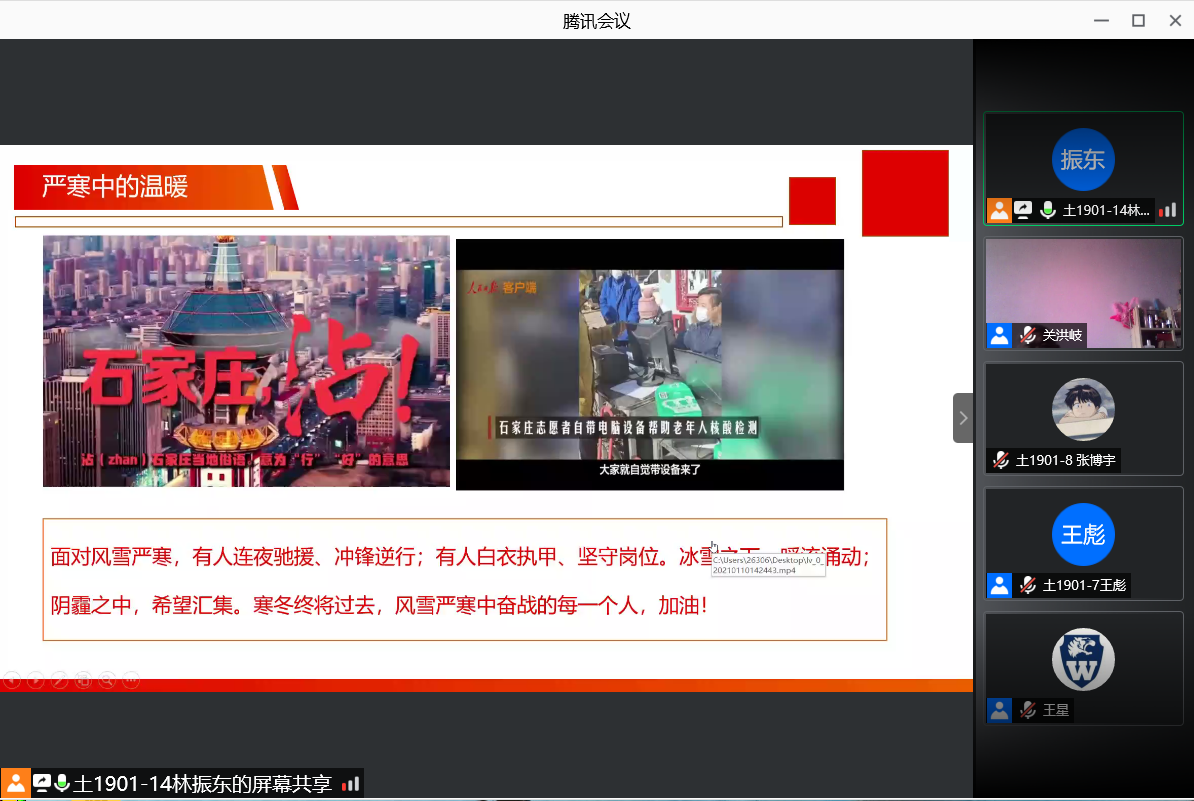
Task: Click the next slide arrow in slideshow toolbar
Action: click(36, 681)
